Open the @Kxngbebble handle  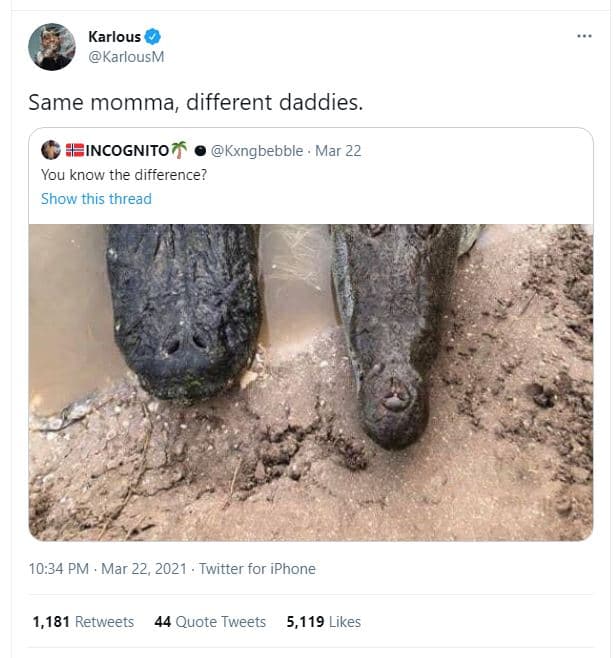(x=256, y=150)
